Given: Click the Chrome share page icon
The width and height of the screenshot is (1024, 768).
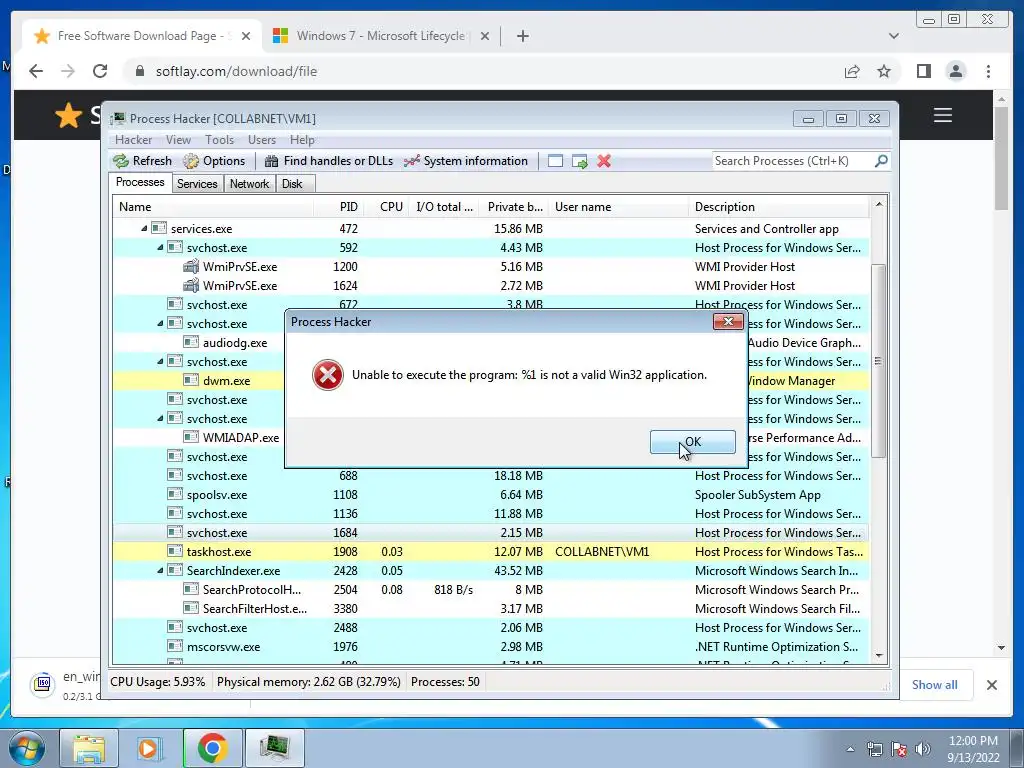Looking at the screenshot, I should (852, 71).
